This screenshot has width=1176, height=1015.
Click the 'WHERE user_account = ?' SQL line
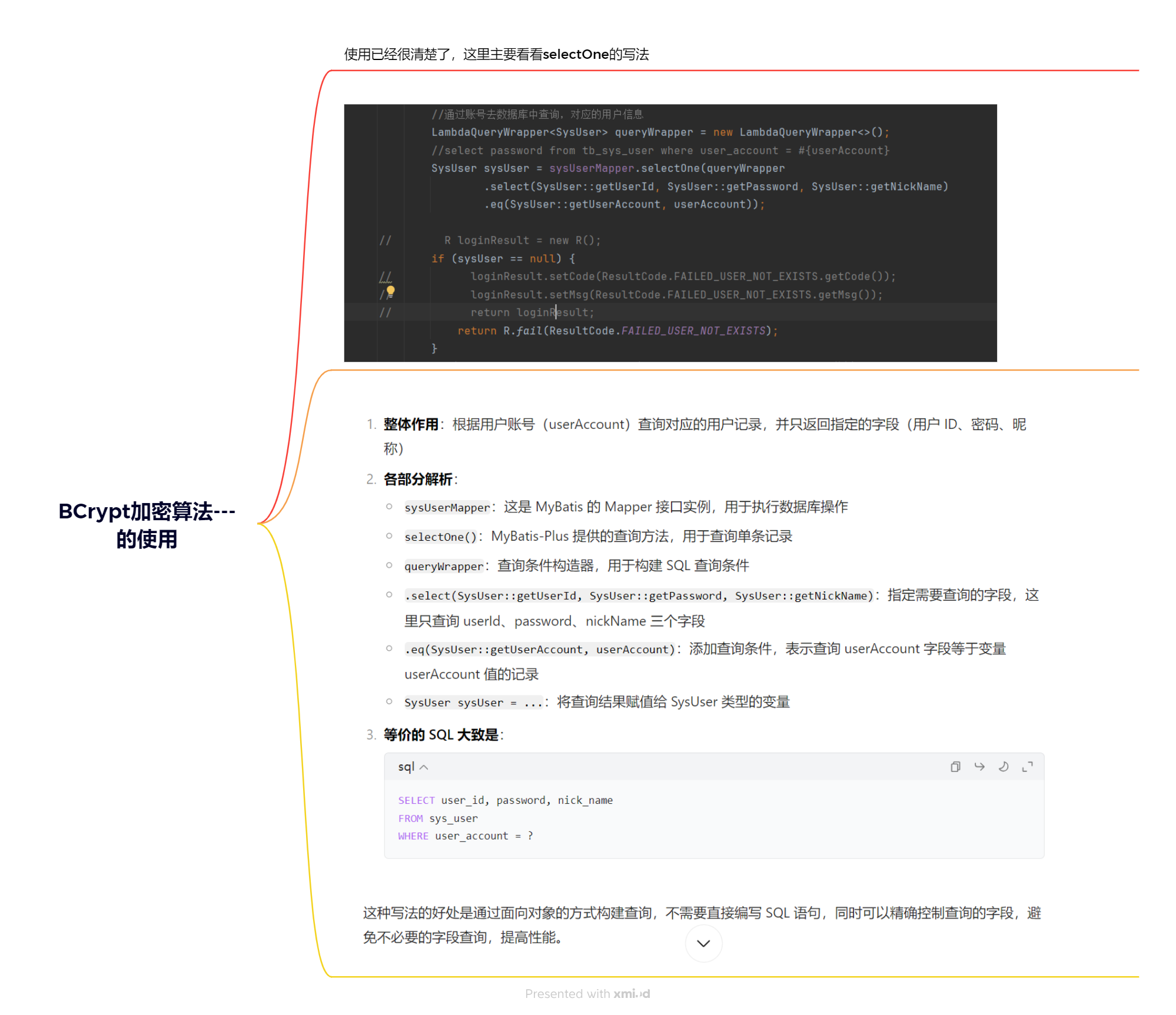click(x=466, y=836)
